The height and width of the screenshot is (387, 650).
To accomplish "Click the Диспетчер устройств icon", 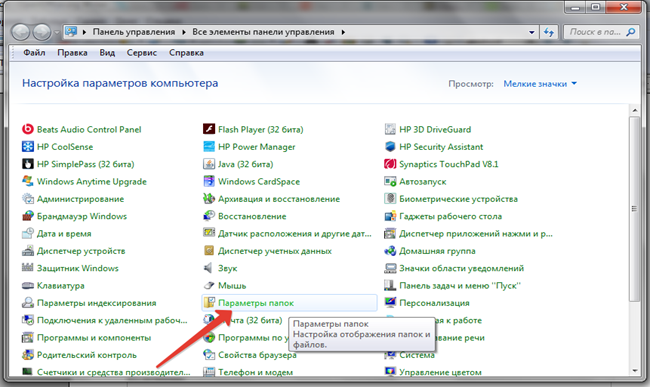I will click(27, 251).
